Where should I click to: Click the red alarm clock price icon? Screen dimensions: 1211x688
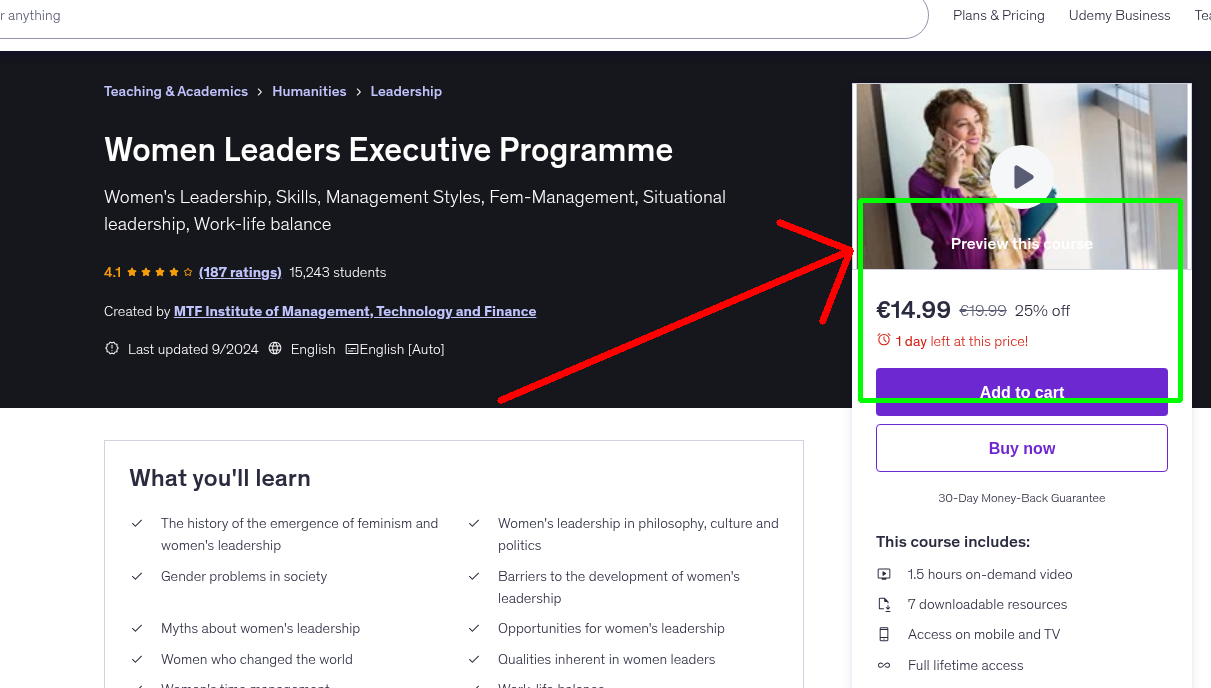[x=885, y=340]
